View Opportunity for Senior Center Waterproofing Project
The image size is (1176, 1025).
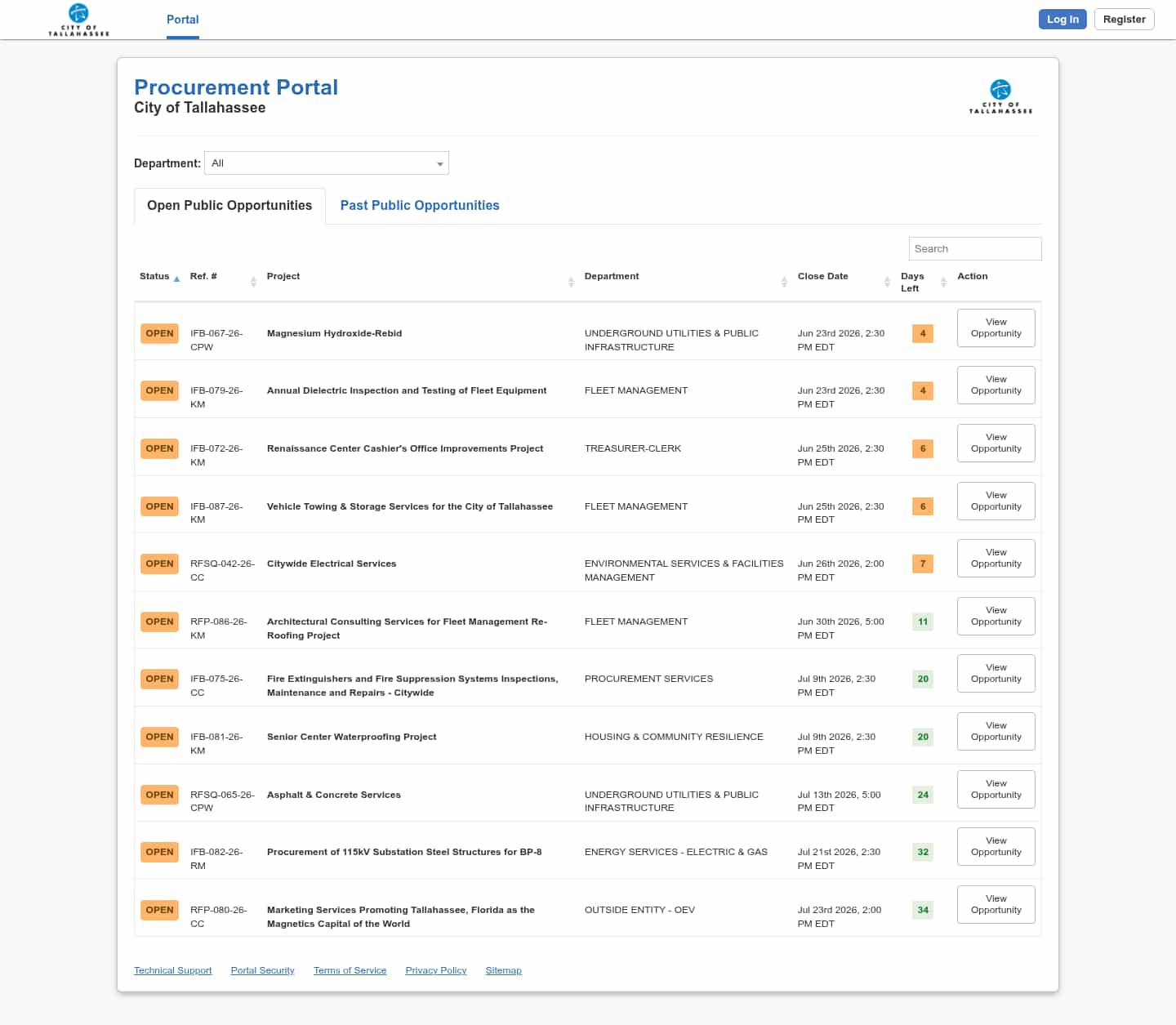click(x=996, y=731)
